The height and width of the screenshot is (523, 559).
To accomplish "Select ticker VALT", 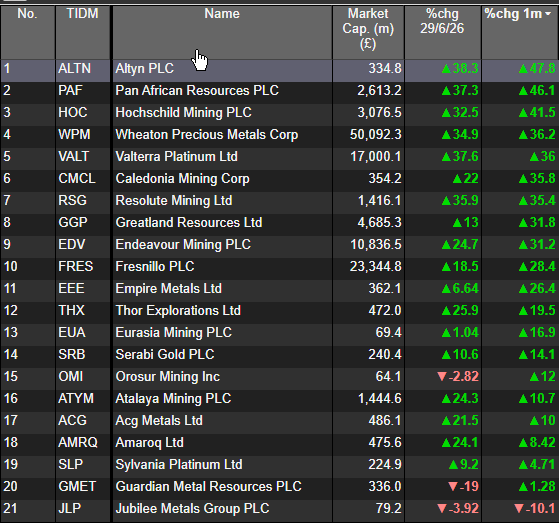I will point(73,157).
